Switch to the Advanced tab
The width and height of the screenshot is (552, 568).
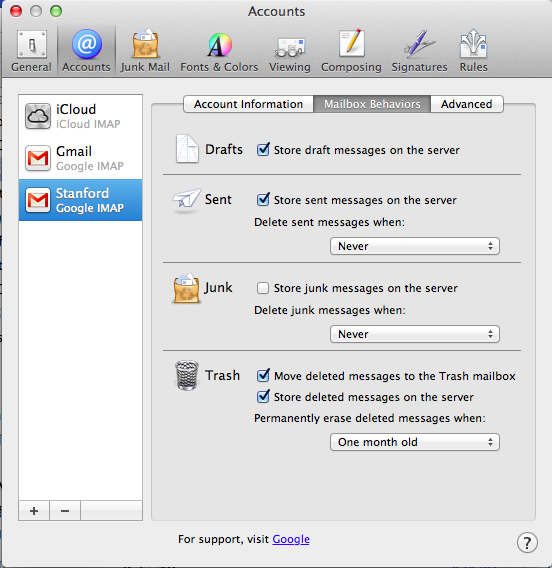click(x=467, y=104)
